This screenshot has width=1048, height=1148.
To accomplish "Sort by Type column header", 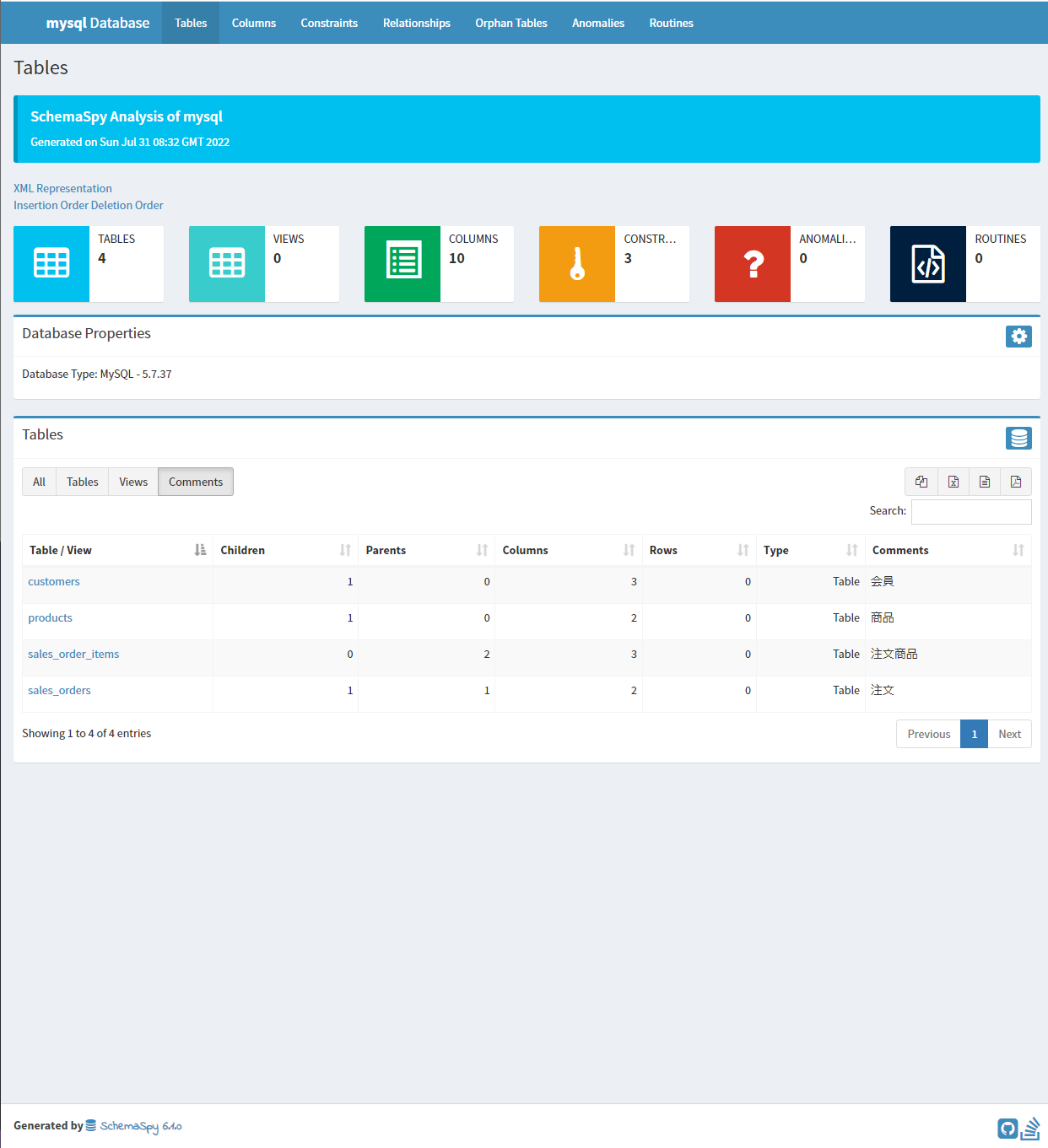I will (x=811, y=550).
